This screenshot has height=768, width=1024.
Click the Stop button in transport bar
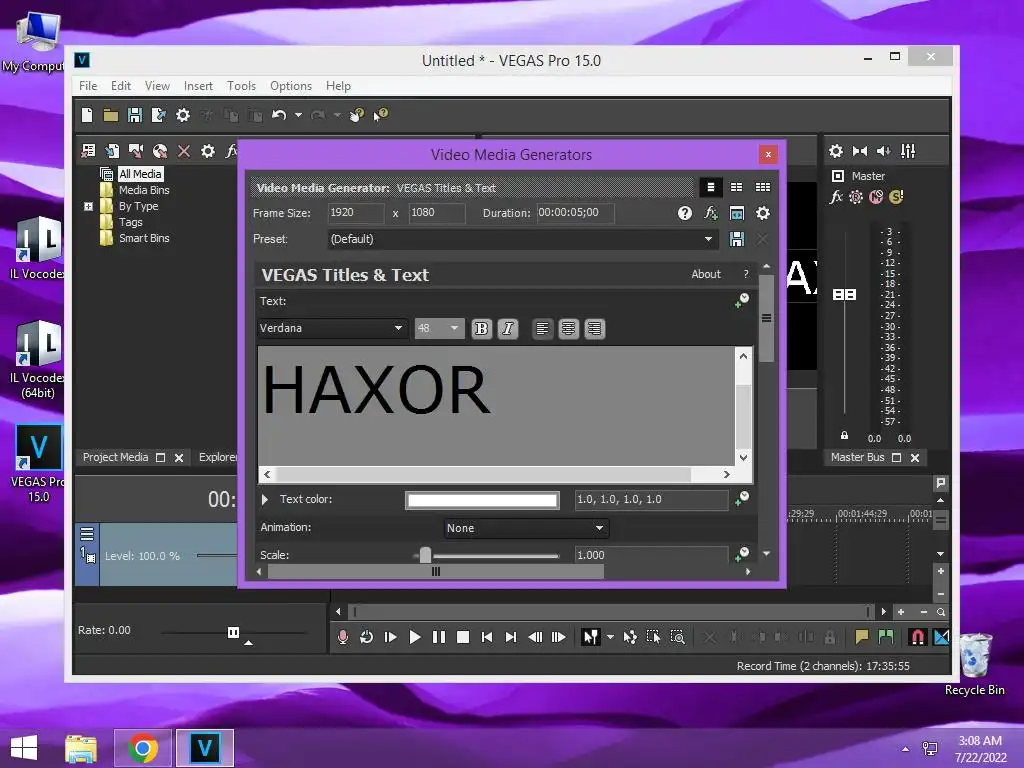click(x=462, y=637)
